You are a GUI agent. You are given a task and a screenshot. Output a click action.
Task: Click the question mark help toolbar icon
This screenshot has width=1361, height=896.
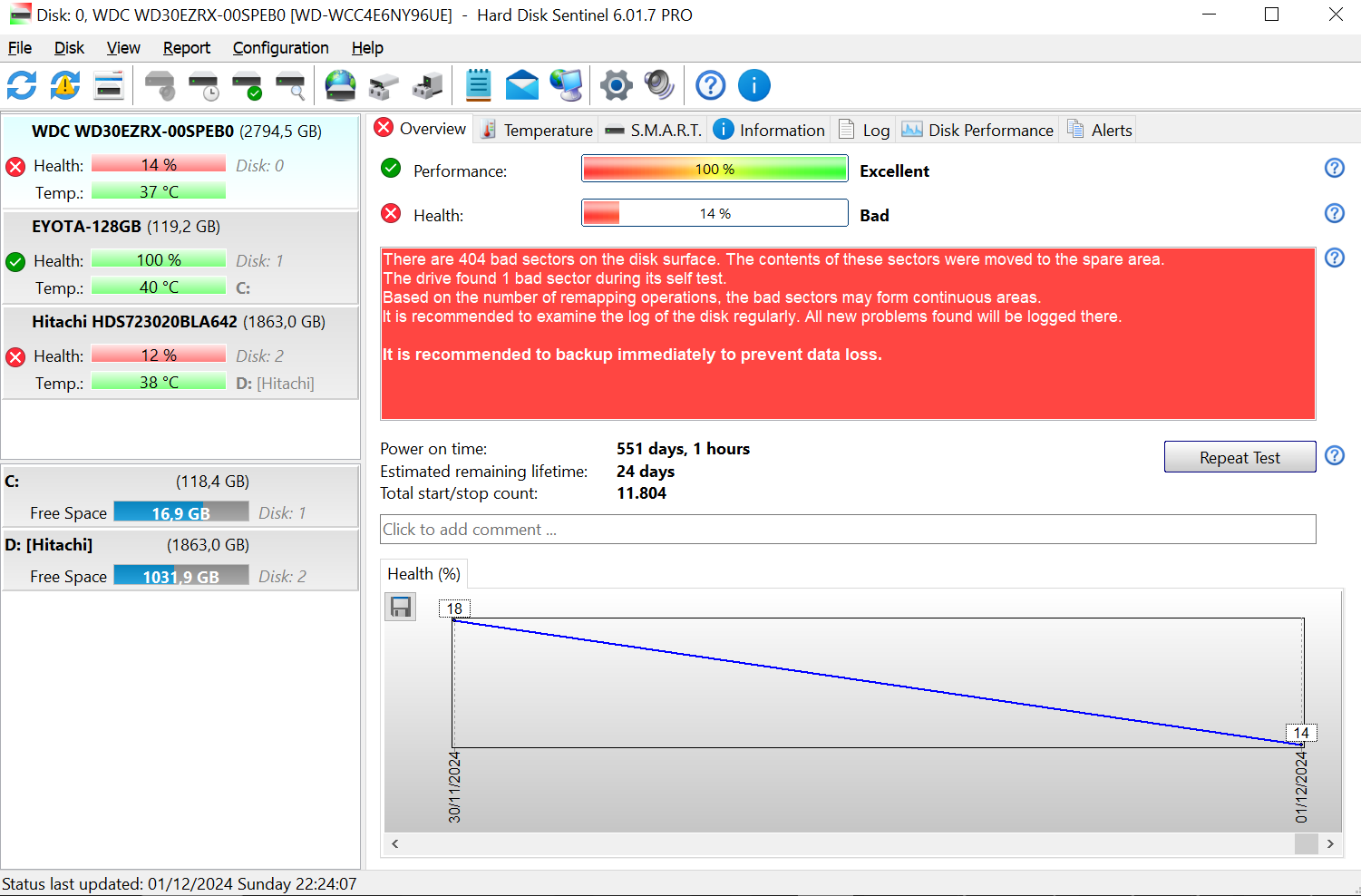[x=711, y=86]
